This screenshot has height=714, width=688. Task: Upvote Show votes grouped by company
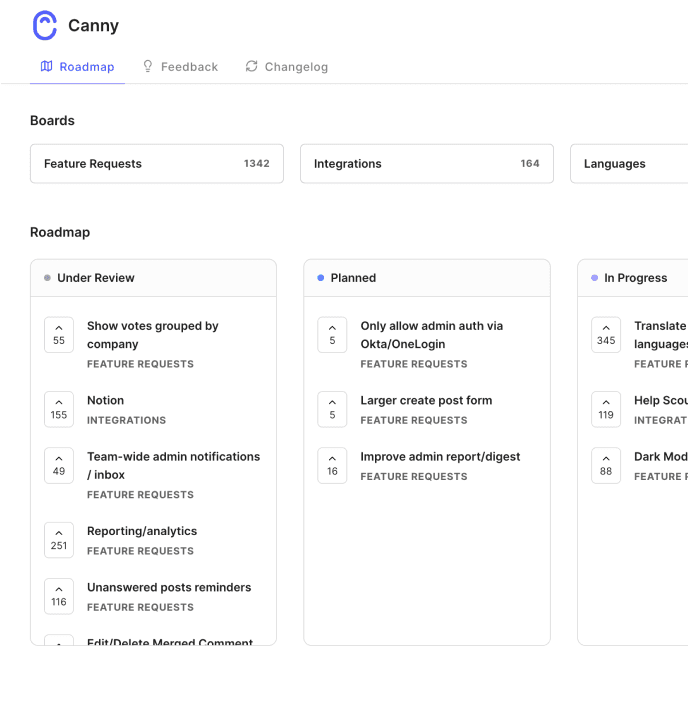(59, 335)
